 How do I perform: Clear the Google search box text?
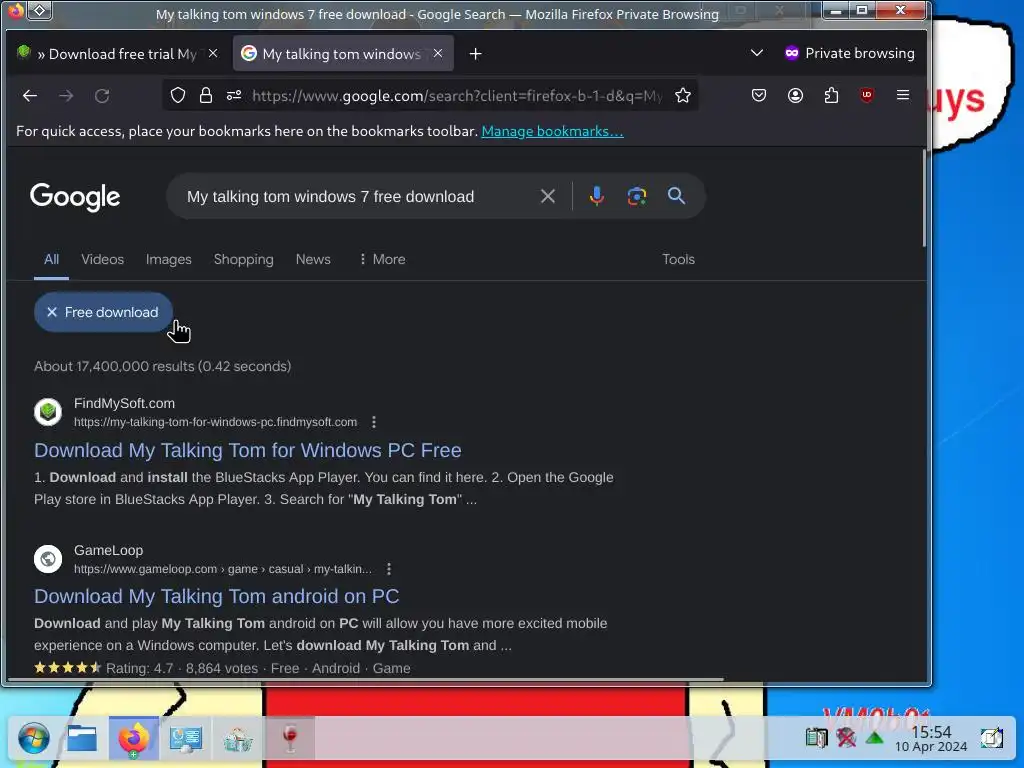pyautogui.click(x=548, y=196)
